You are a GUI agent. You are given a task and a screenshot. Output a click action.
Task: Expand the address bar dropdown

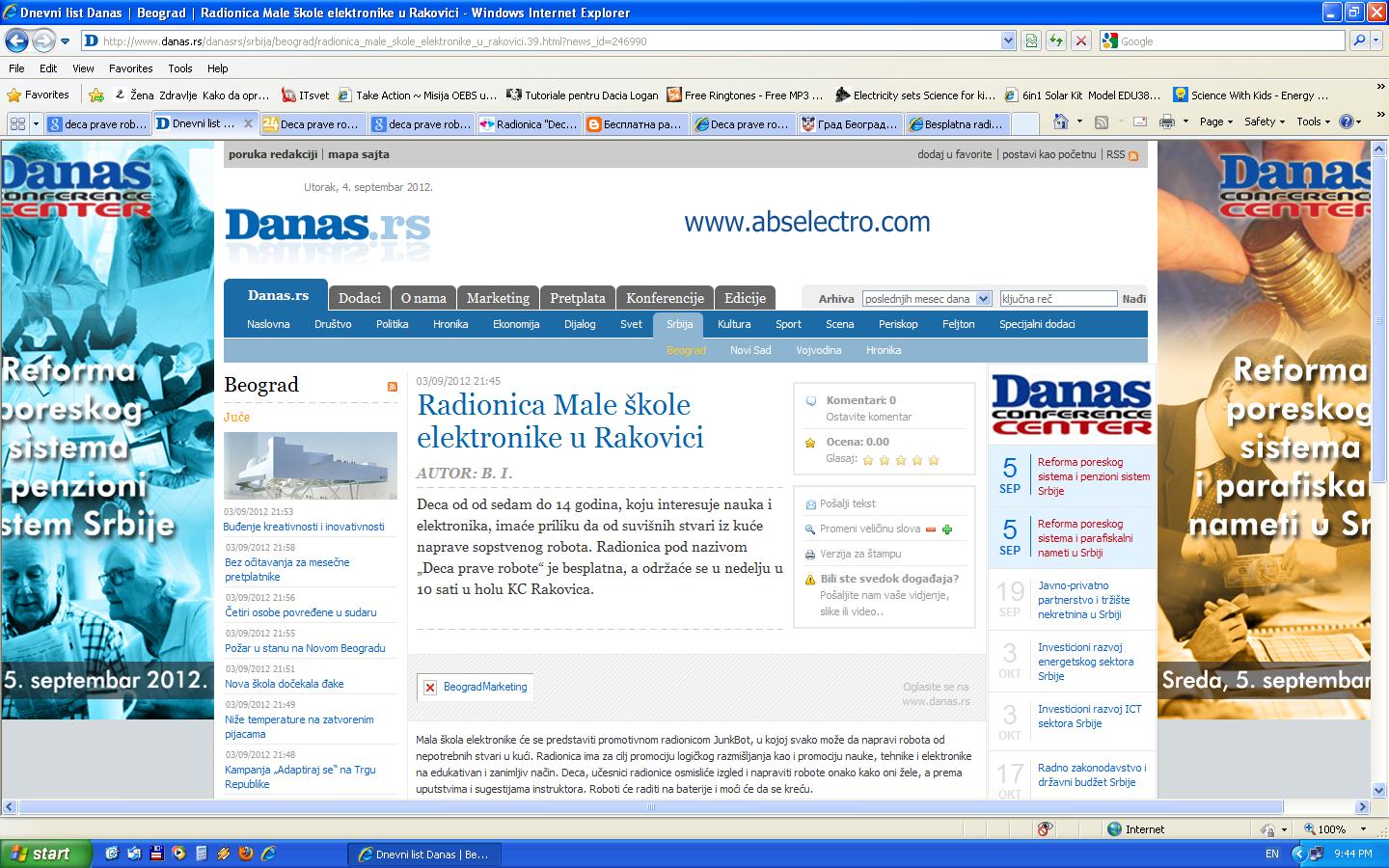(1008, 41)
